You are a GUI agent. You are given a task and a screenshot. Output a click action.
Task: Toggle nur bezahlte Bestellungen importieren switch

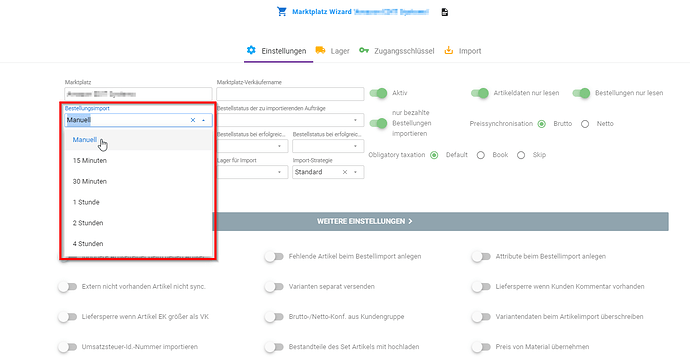click(378, 123)
